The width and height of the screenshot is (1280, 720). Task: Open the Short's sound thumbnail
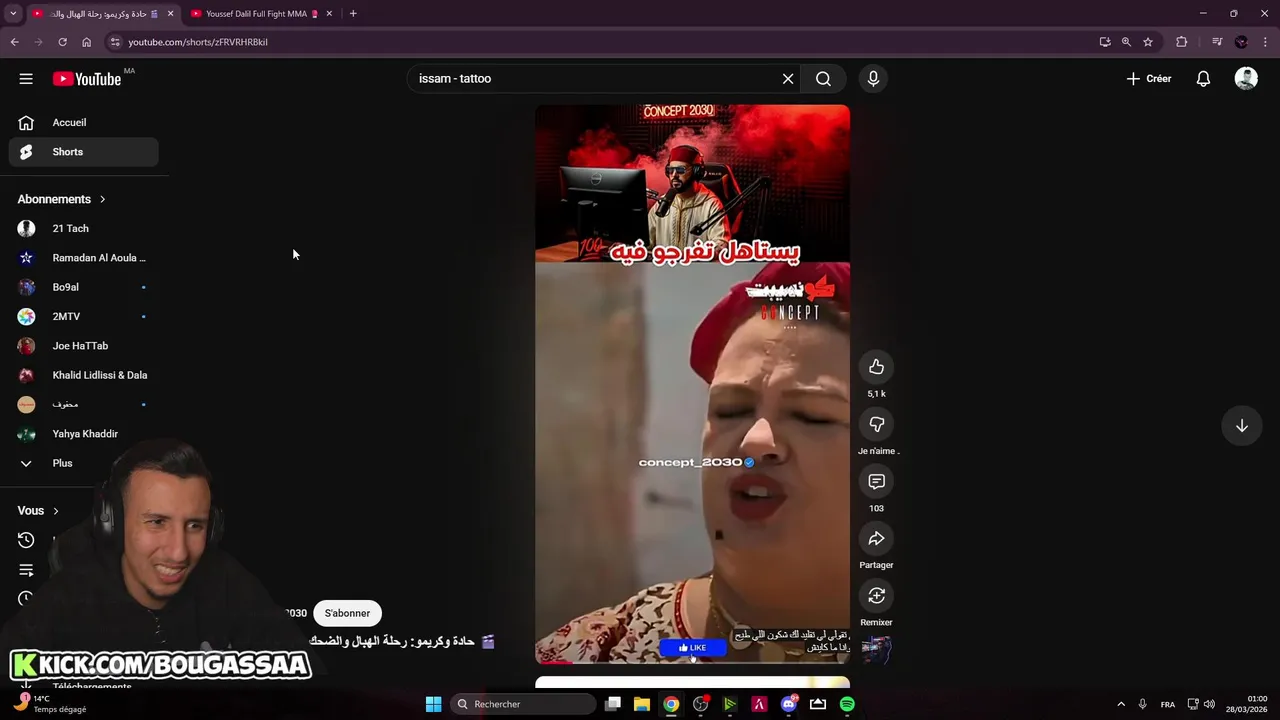point(876,649)
